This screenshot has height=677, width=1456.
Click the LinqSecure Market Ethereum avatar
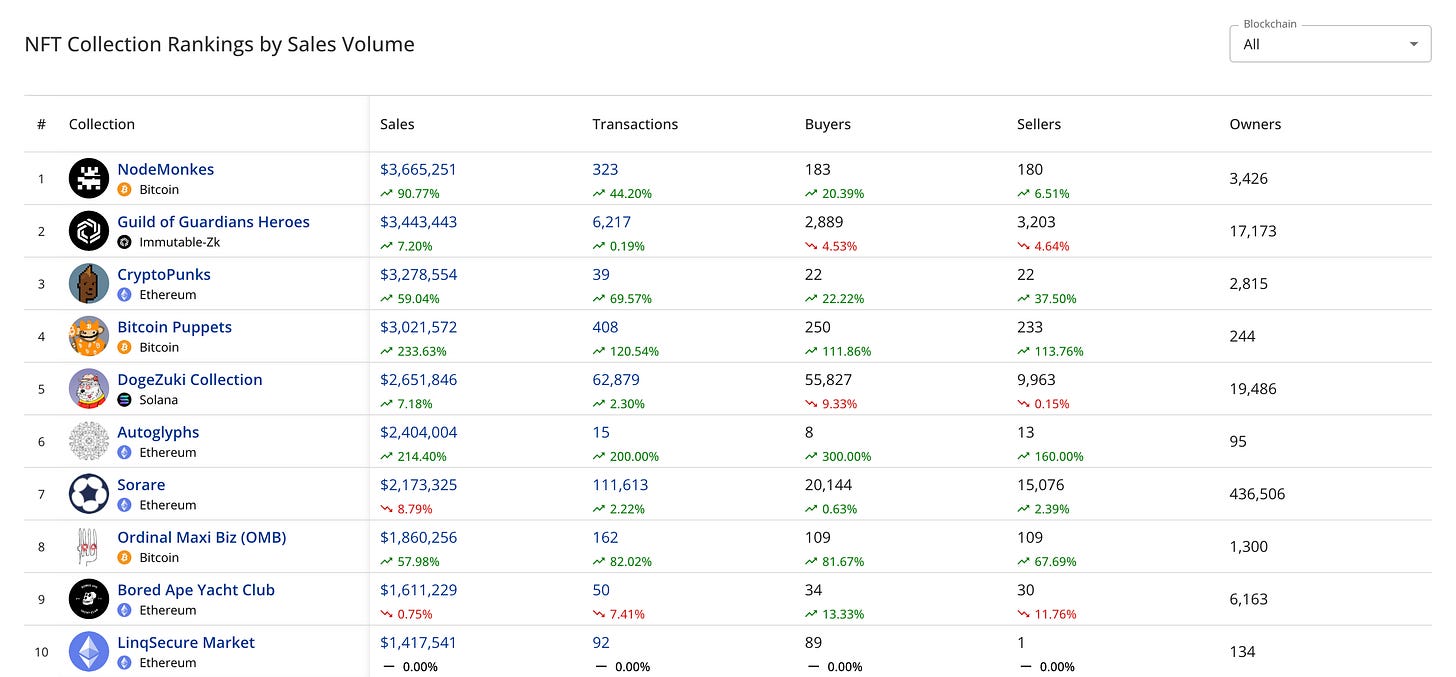(89, 651)
